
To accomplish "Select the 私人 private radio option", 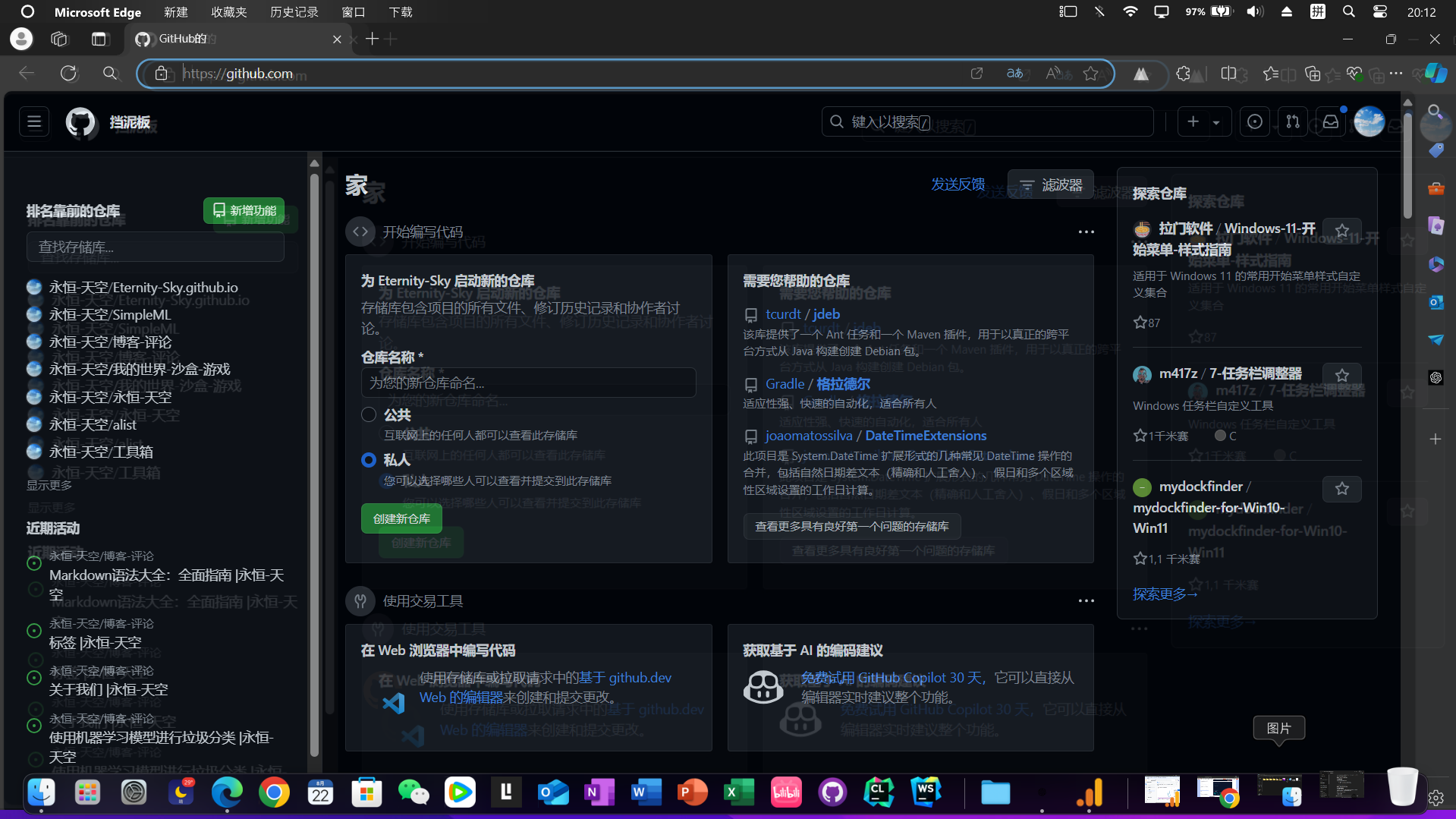I will click(369, 460).
